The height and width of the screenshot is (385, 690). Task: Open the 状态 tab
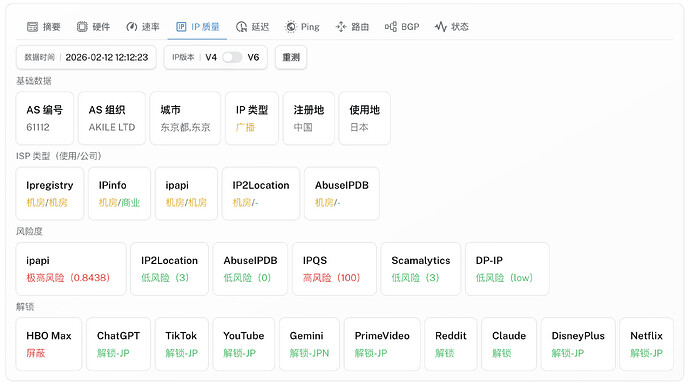[452, 27]
